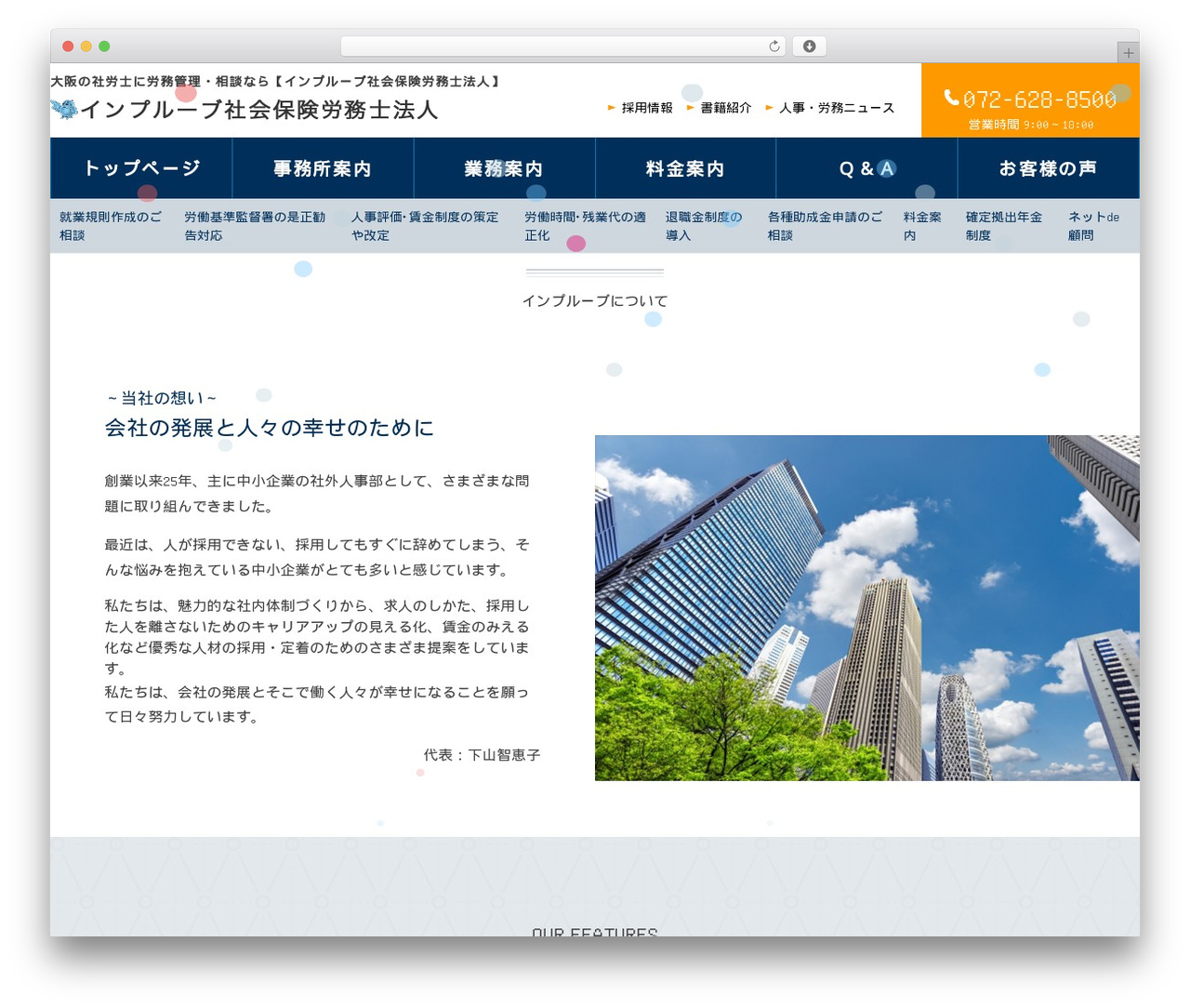Open 就業規則作成のご相談 submenu link

(111, 226)
